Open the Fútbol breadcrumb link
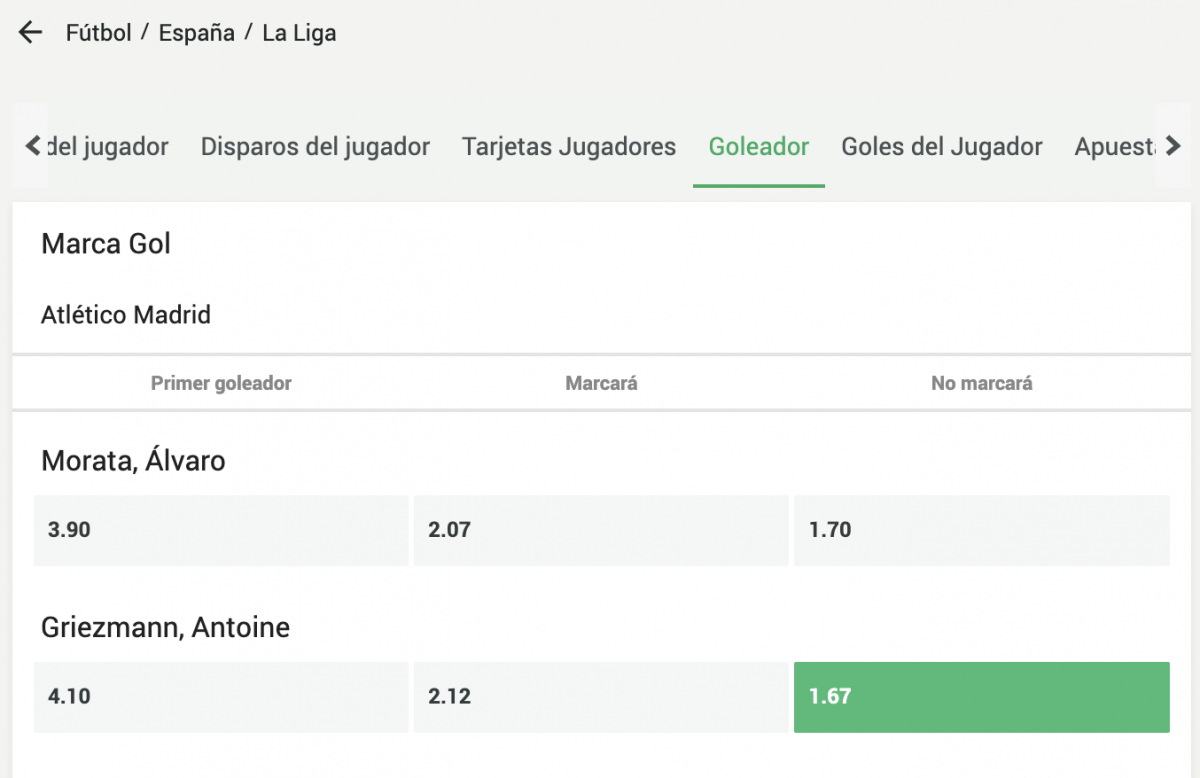1200x778 pixels. [x=98, y=33]
